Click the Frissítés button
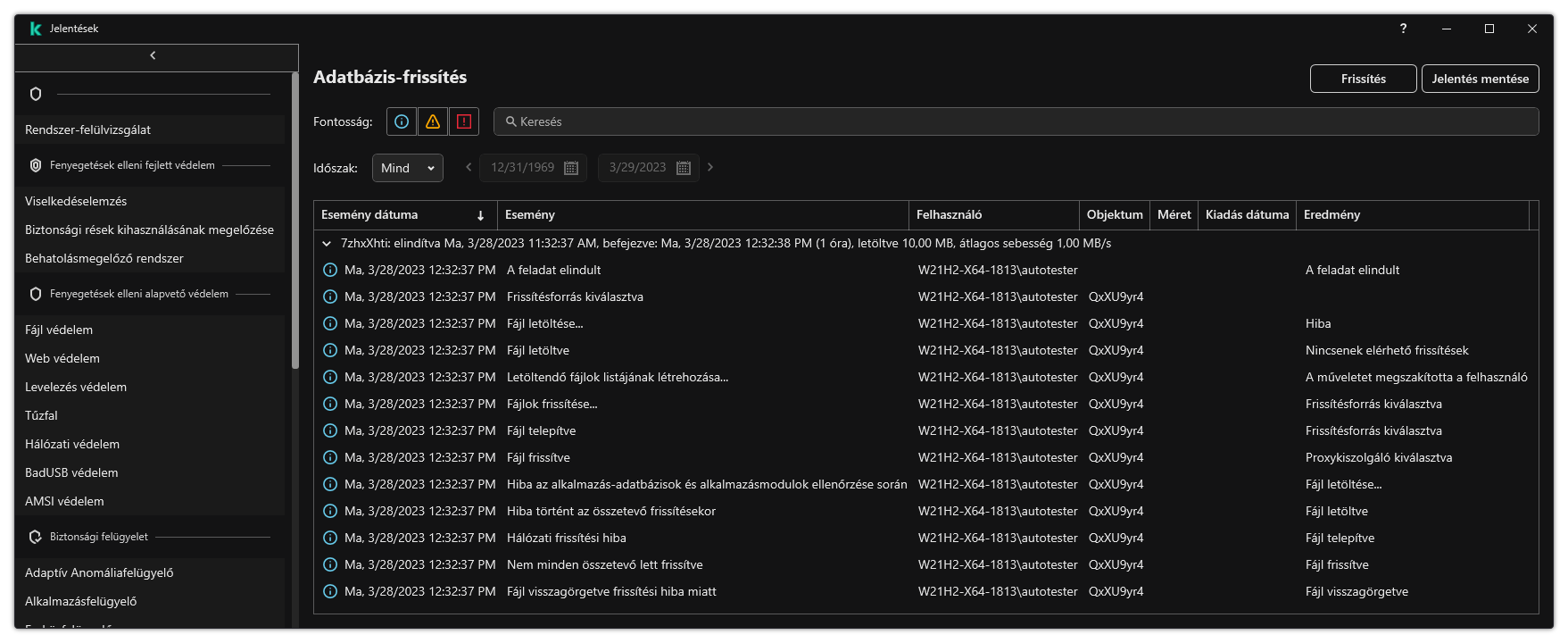The image size is (1568, 643). (1363, 79)
